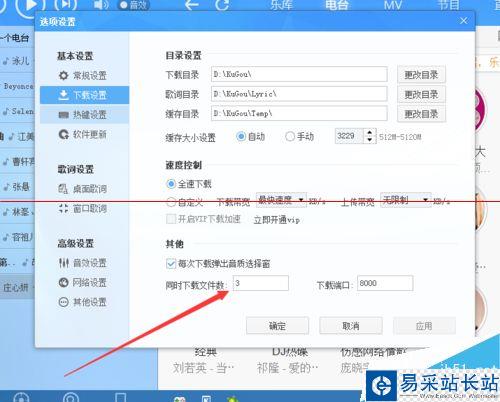Click 取消 button
The width and height of the screenshot is (500, 402).
[x=351, y=326]
